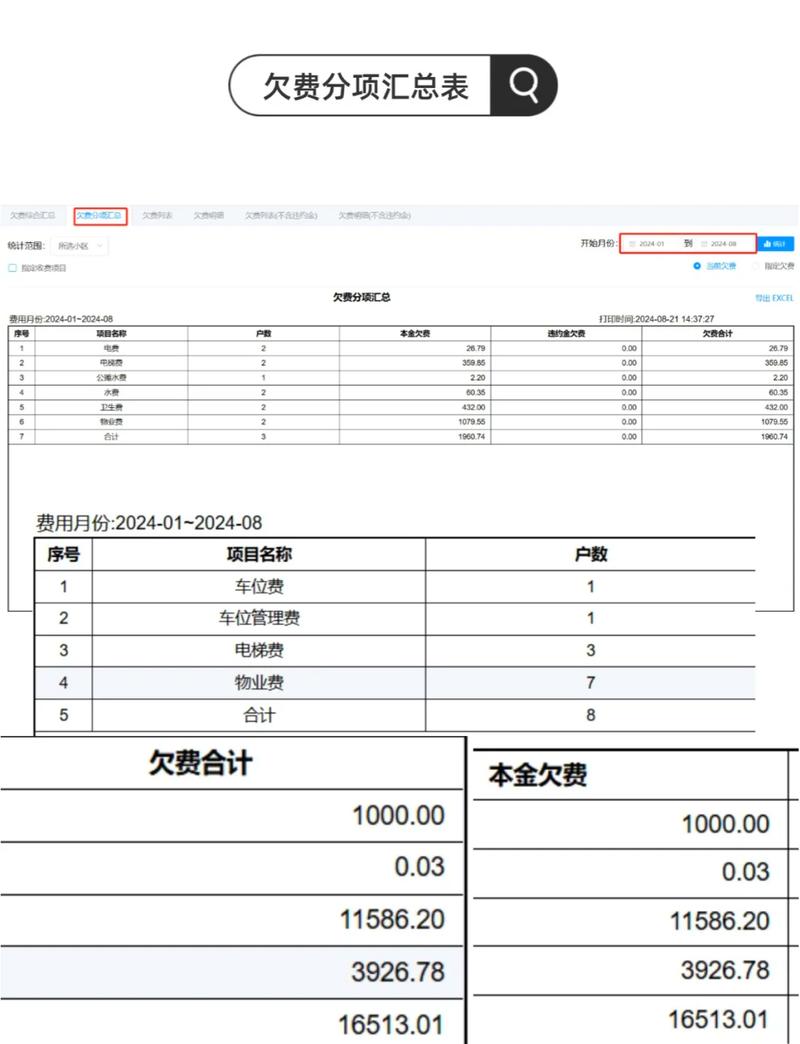
Task: Click the end month field 2024-08
Action: click(x=723, y=244)
